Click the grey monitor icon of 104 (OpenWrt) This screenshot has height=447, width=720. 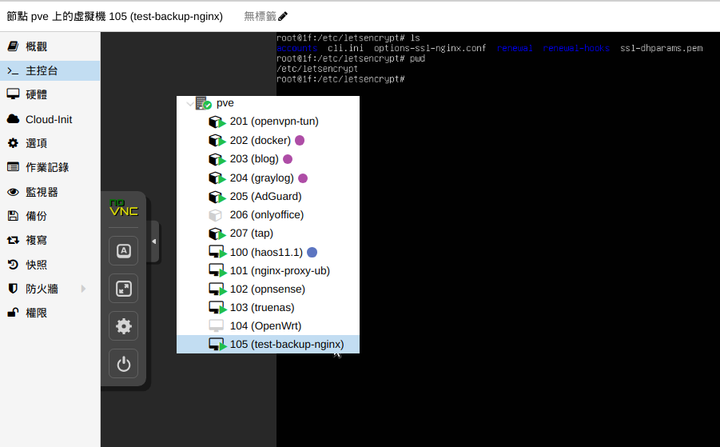pyautogui.click(x=216, y=326)
